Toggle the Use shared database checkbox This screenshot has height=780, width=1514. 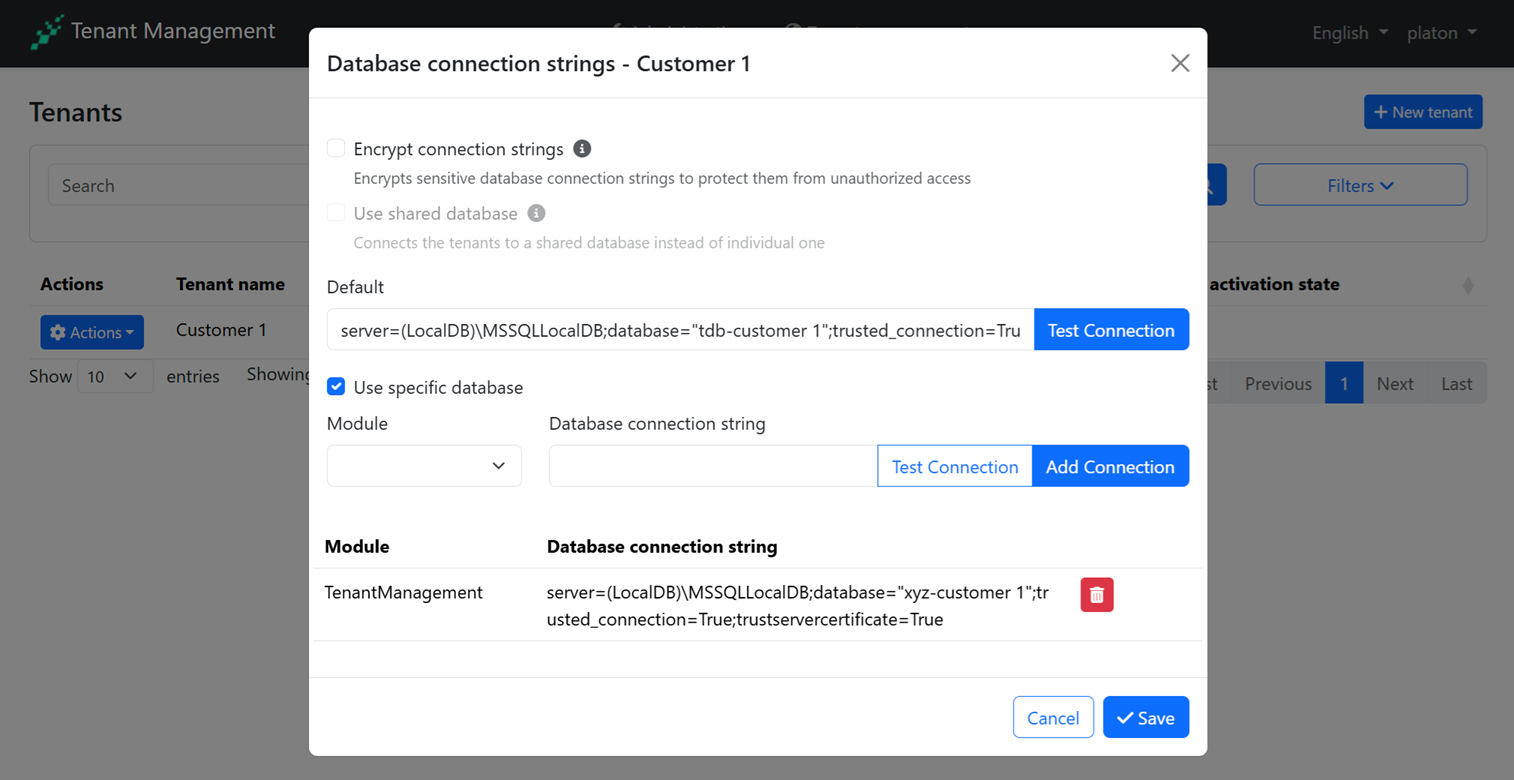[336, 213]
